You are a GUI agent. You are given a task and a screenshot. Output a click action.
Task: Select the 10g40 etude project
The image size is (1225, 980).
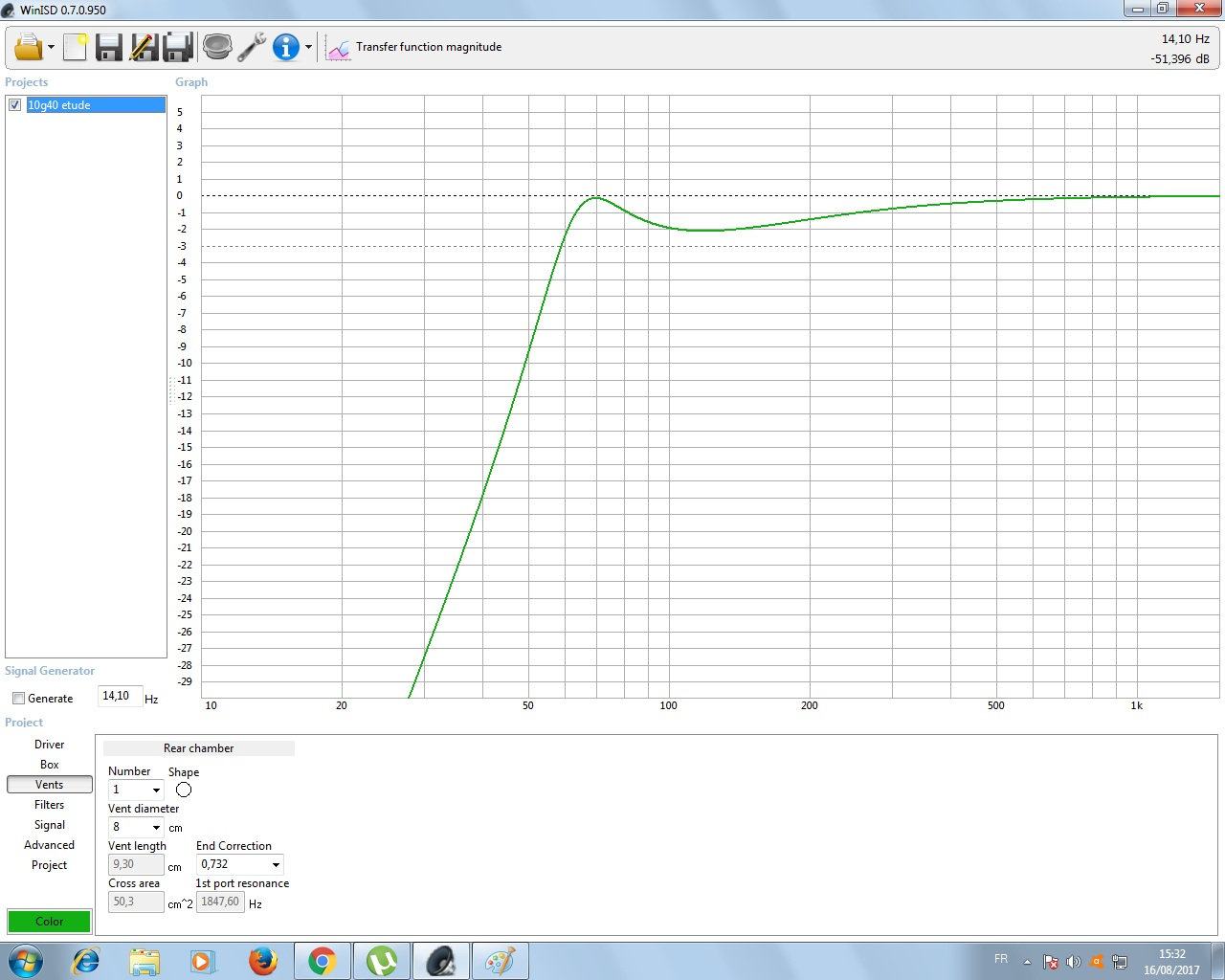click(96, 105)
